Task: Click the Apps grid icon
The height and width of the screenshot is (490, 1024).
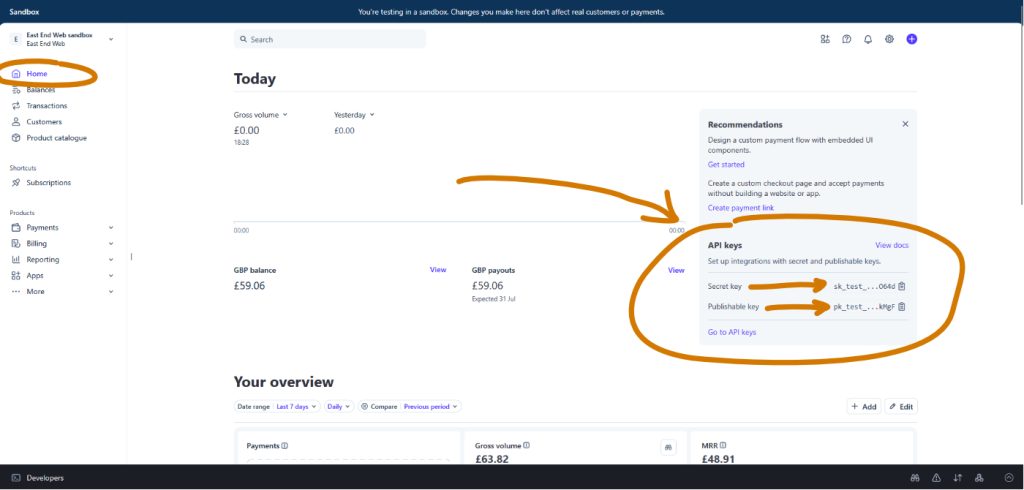Action: [x=16, y=276]
